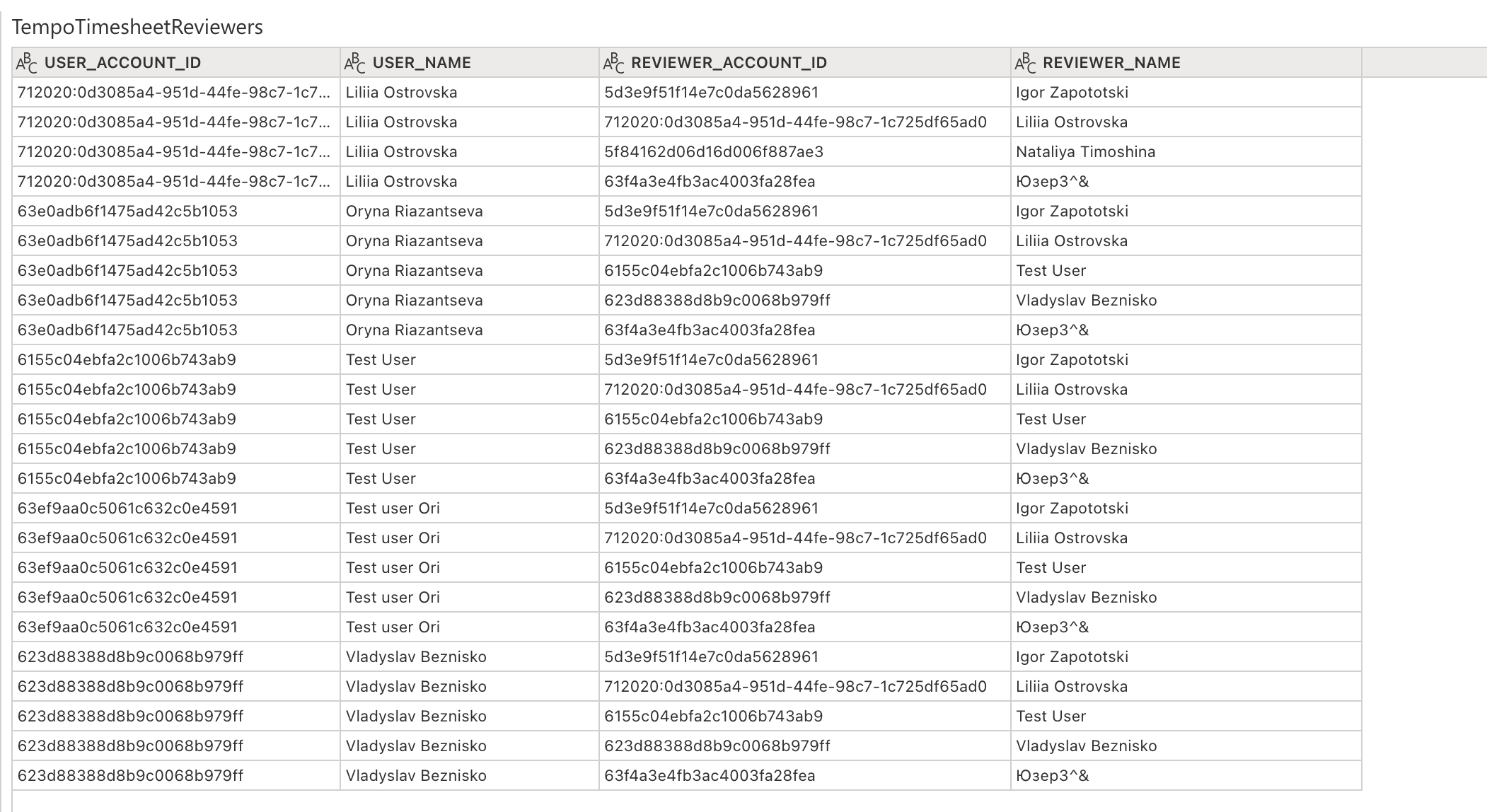Click the ABC data type icon on REVIEWER_ACCOUNT_ID column
This screenshot has height=812, width=1487.
point(614,62)
